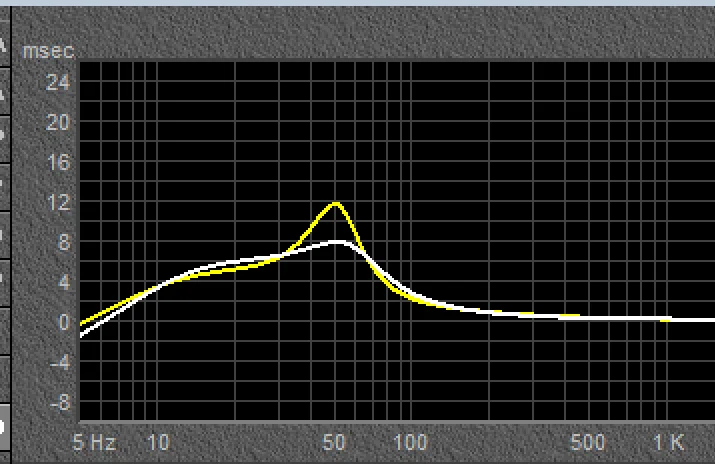The width and height of the screenshot is (715, 464).
Task: Click the 24 value on the vertical axis
Action: (x=58, y=83)
